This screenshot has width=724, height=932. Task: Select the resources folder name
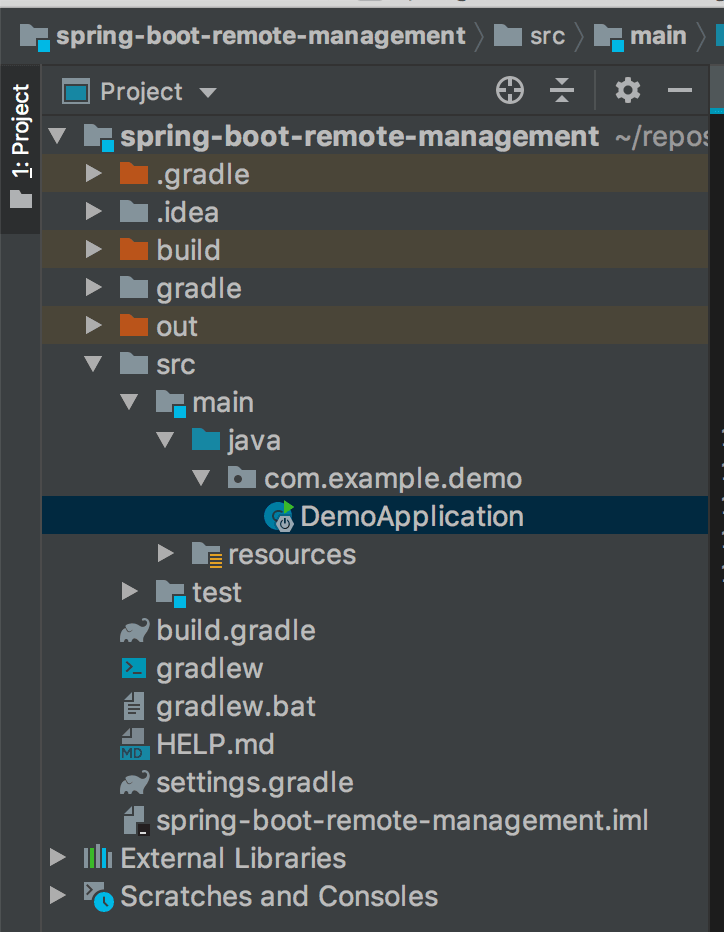[x=292, y=555]
